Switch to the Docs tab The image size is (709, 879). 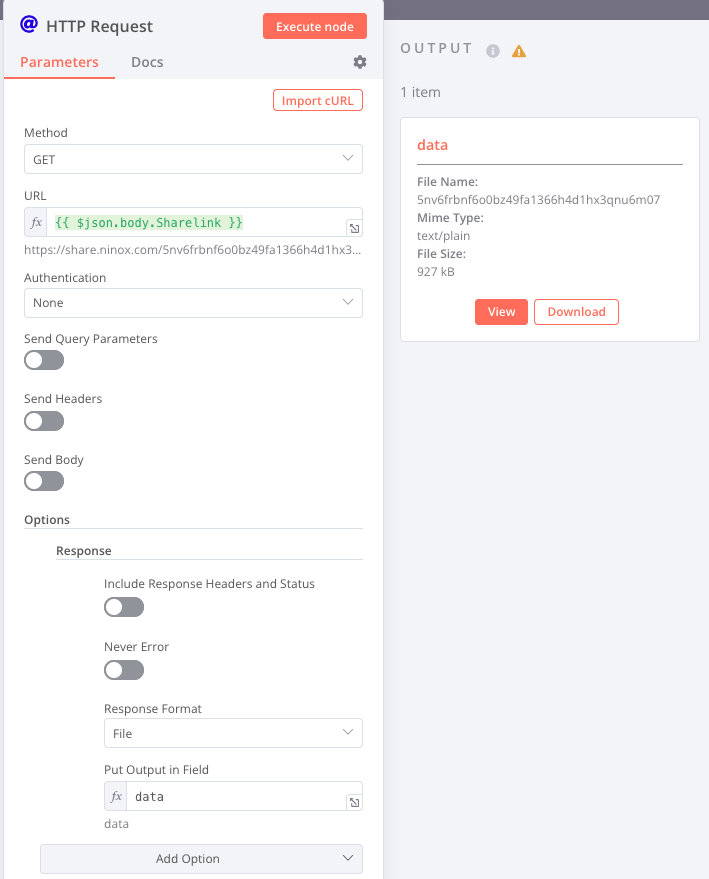click(x=147, y=62)
